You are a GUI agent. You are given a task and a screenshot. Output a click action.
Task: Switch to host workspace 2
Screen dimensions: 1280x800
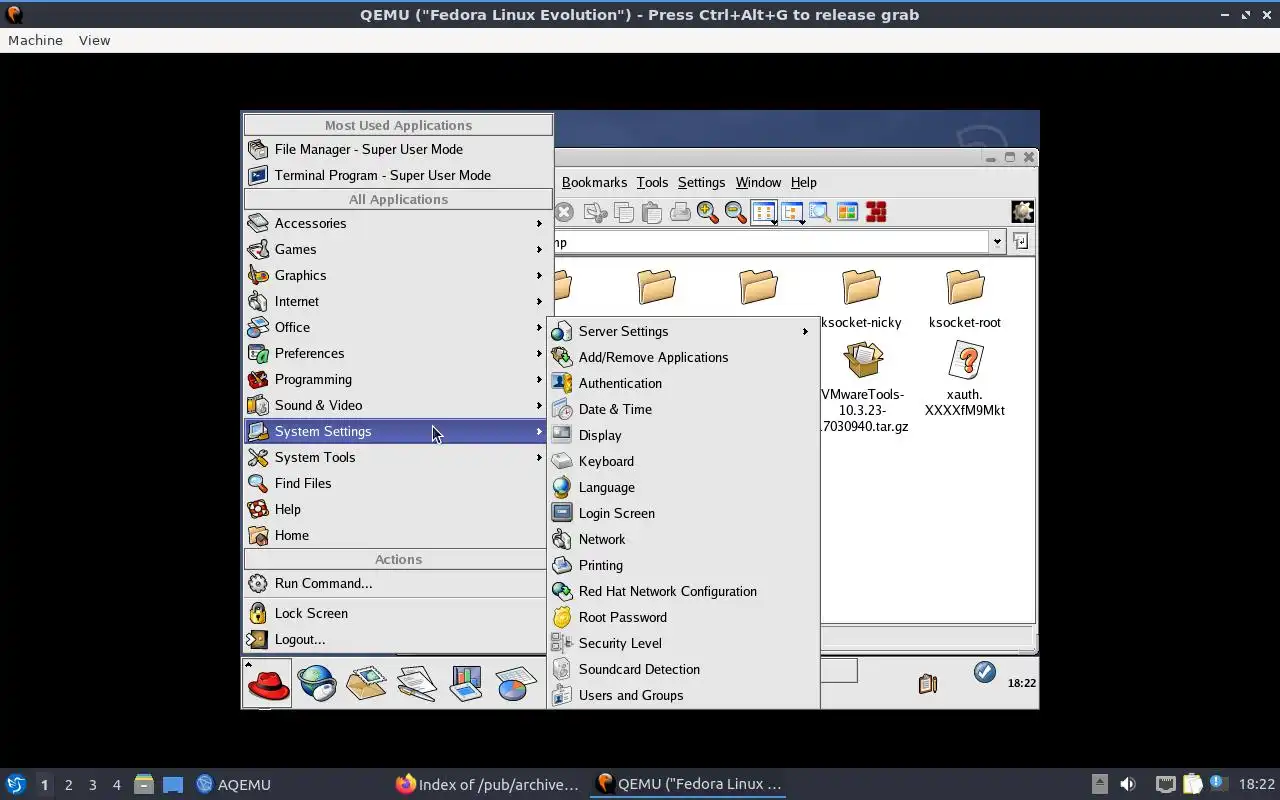(68, 785)
